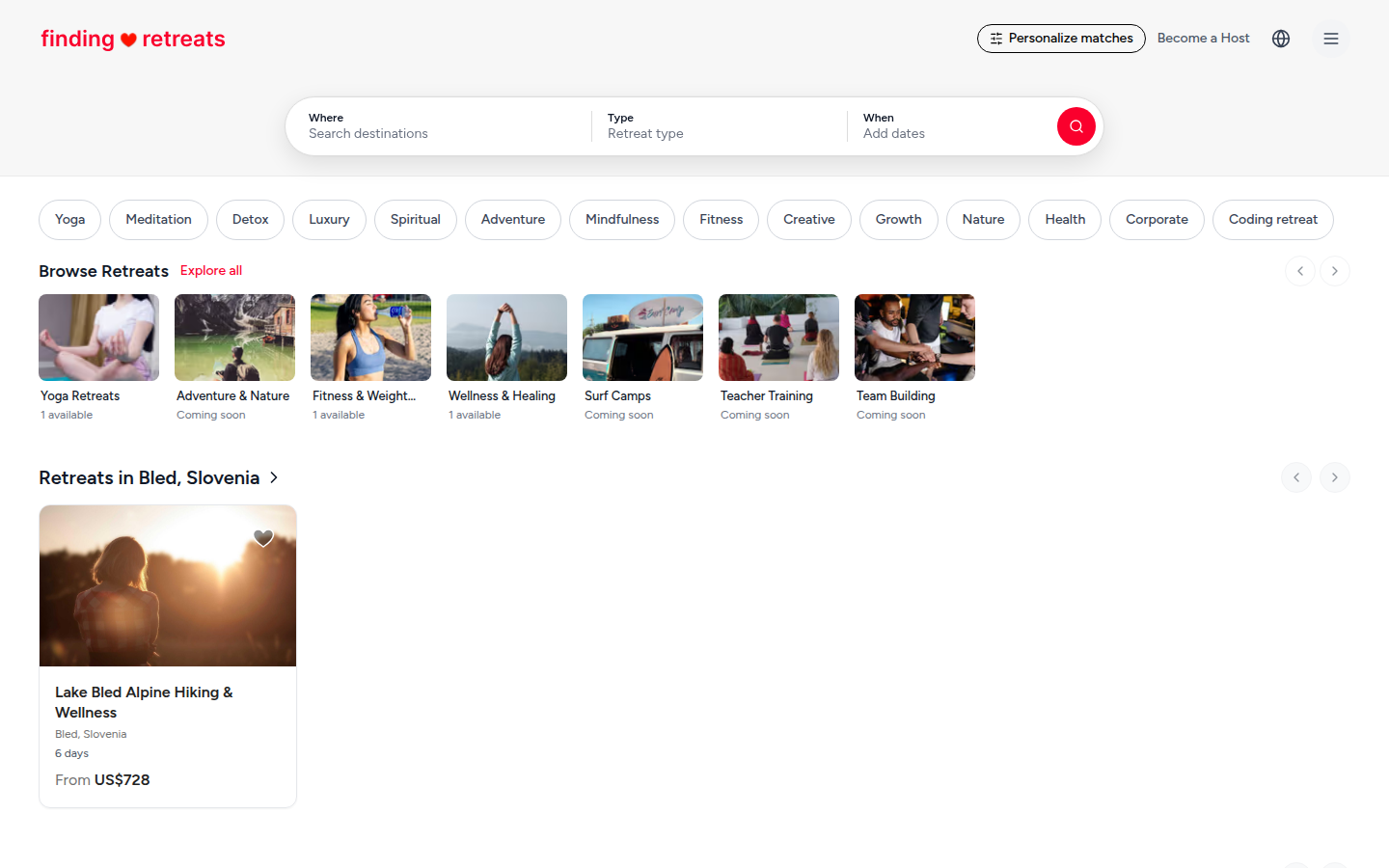
Task: Select the Health chip
Action: (x=1065, y=220)
